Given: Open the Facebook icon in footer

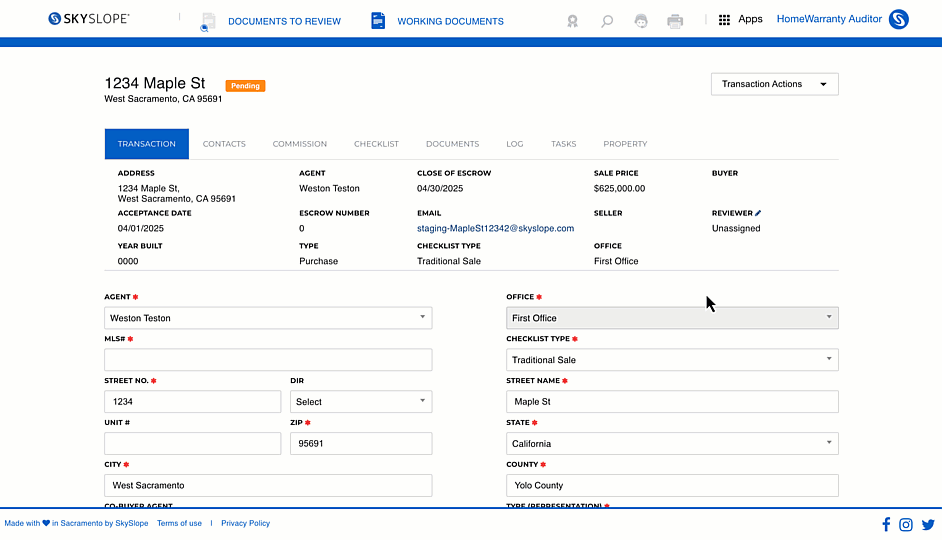Looking at the screenshot, I should (x=886, y=524).
